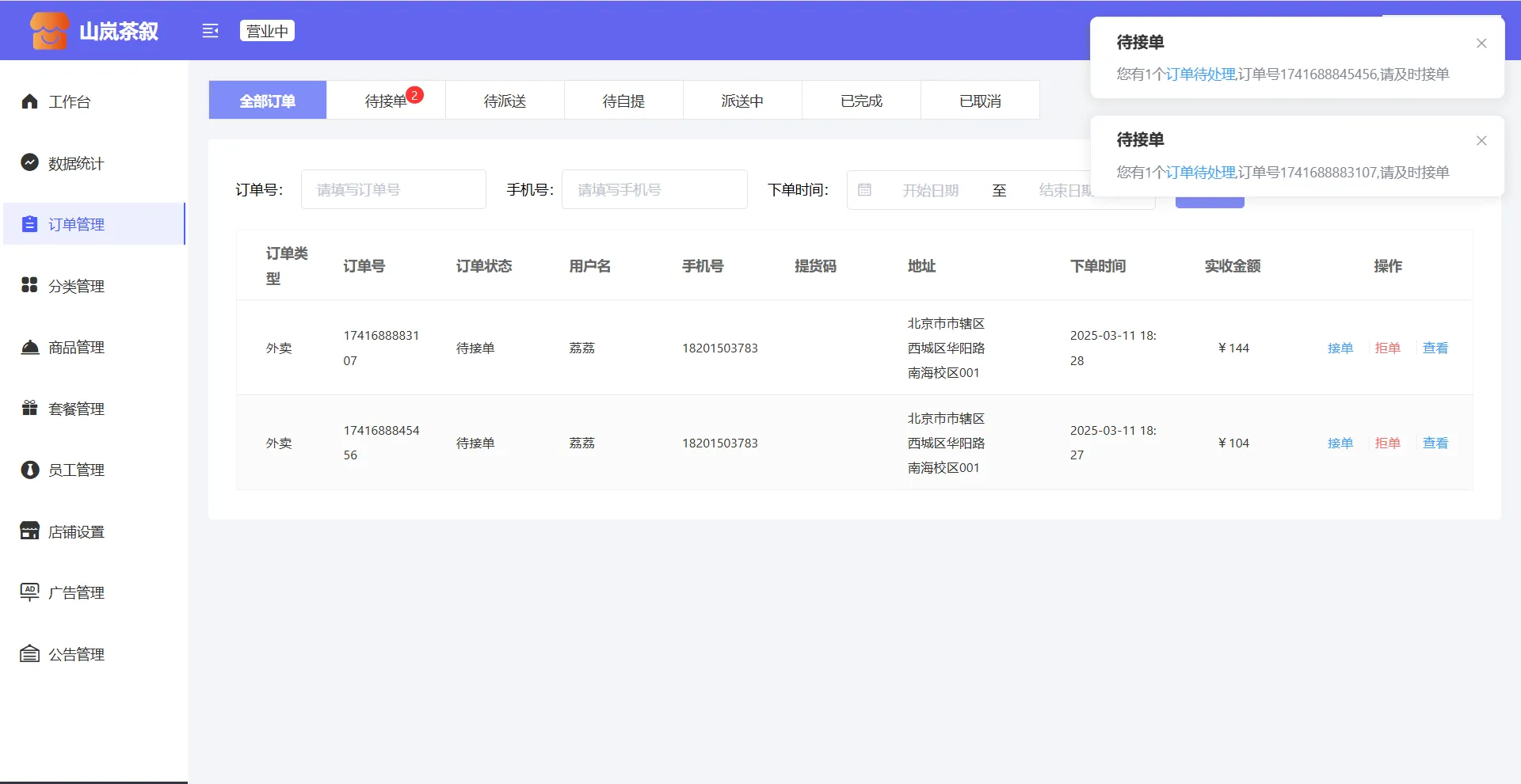Open advertisement management monitor icon

(29, 592)
